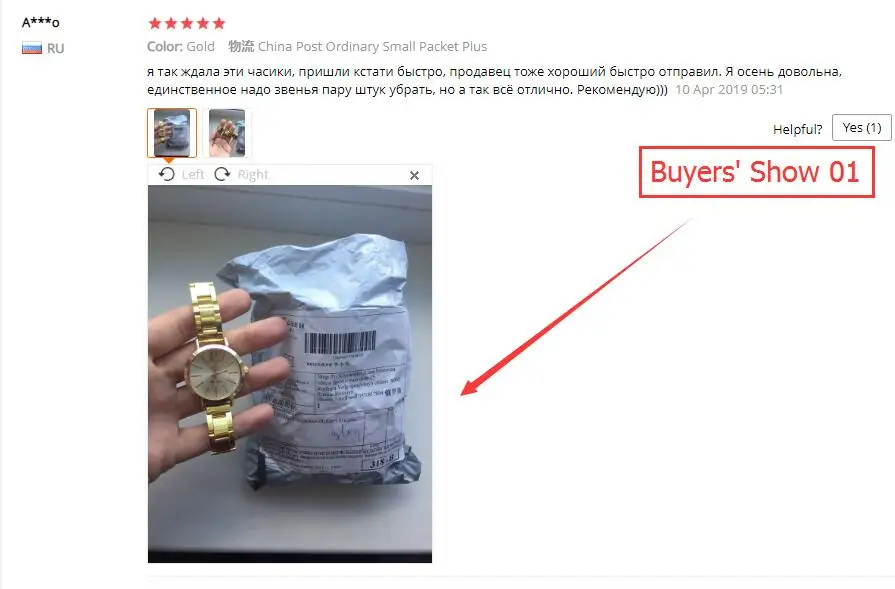Click the RU country code text
Image resolution: width=895 pixels, height=589 pixels.
tap(55, 49)
